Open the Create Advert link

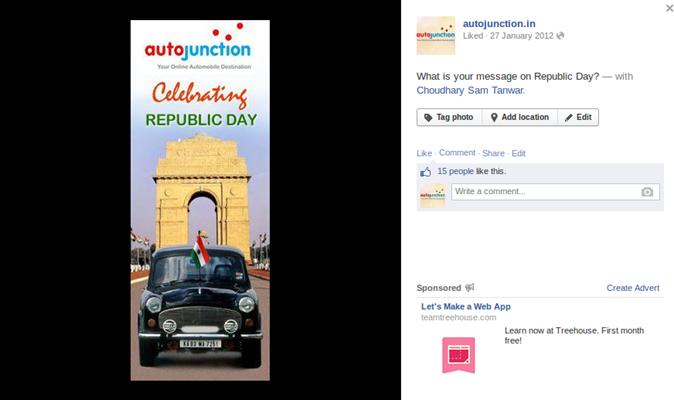click(633, 288)
